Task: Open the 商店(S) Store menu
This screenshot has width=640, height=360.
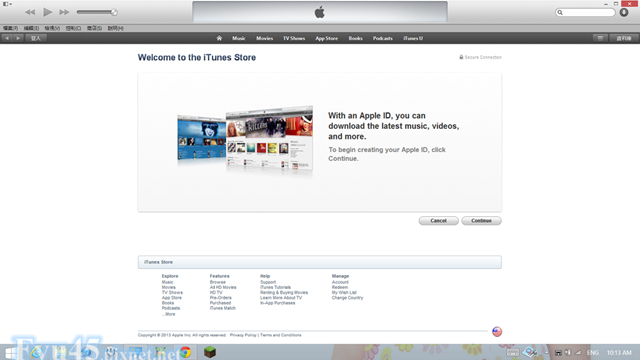Action: point(94,28)
